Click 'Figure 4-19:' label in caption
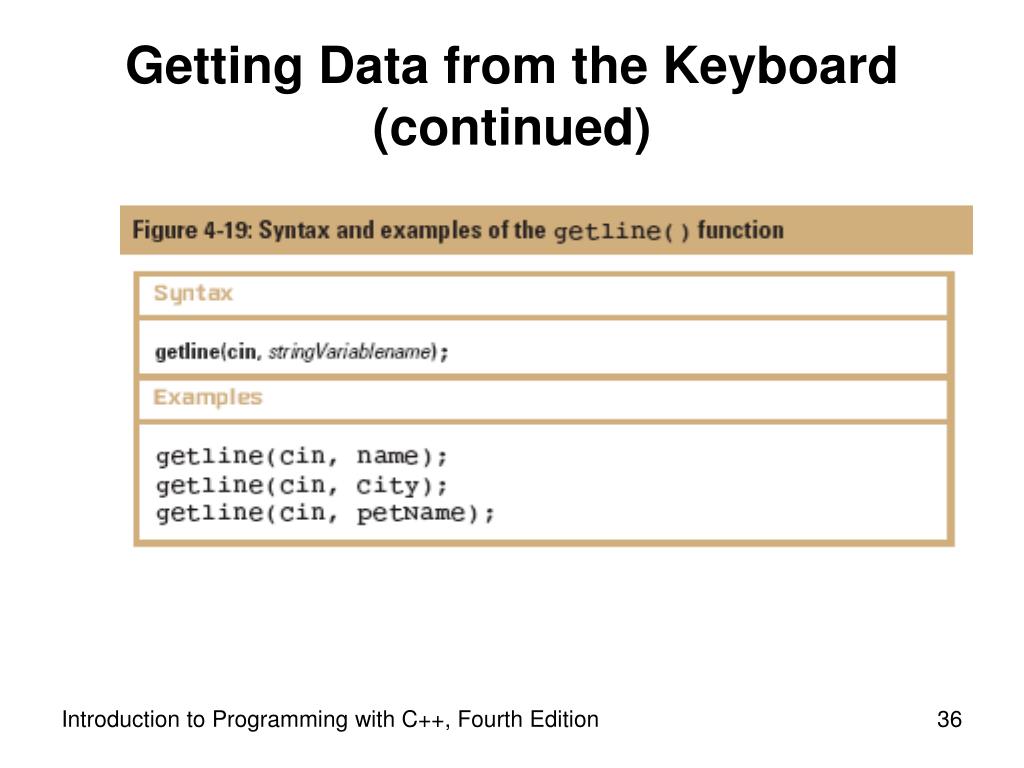Viewport: 1024px width, 768px height. coord(192,230)
